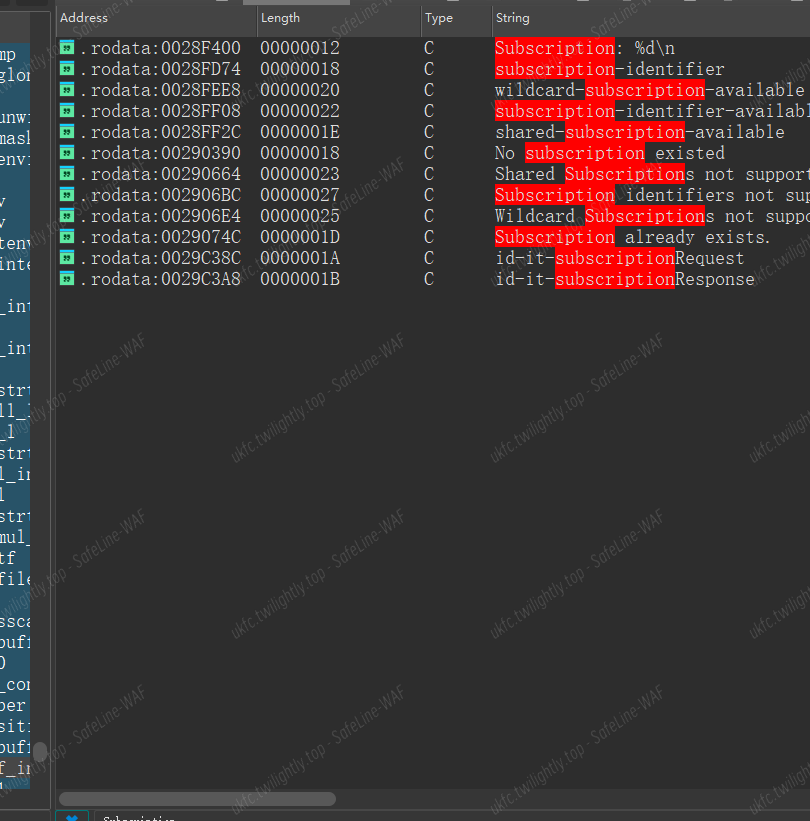
Task: Click string icon beside .rodata:0028FD74
Action: tap(67, 69)
